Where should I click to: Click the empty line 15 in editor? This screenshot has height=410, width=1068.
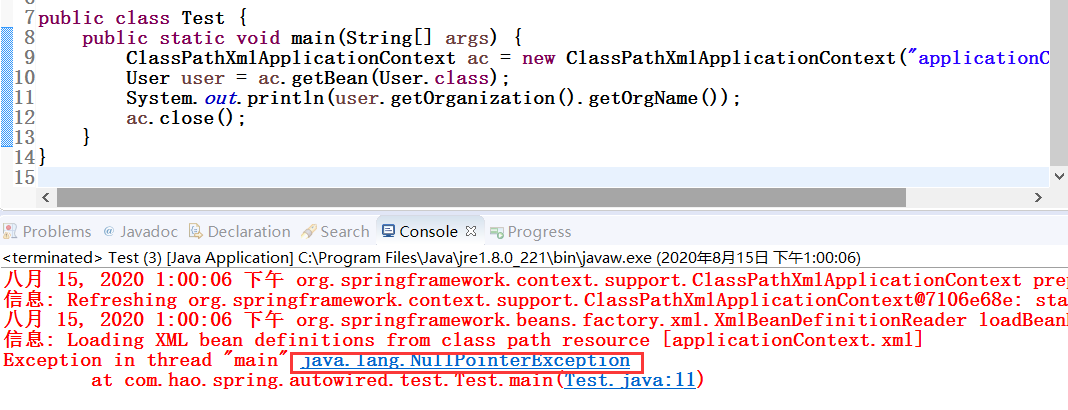tap(543, 178)
